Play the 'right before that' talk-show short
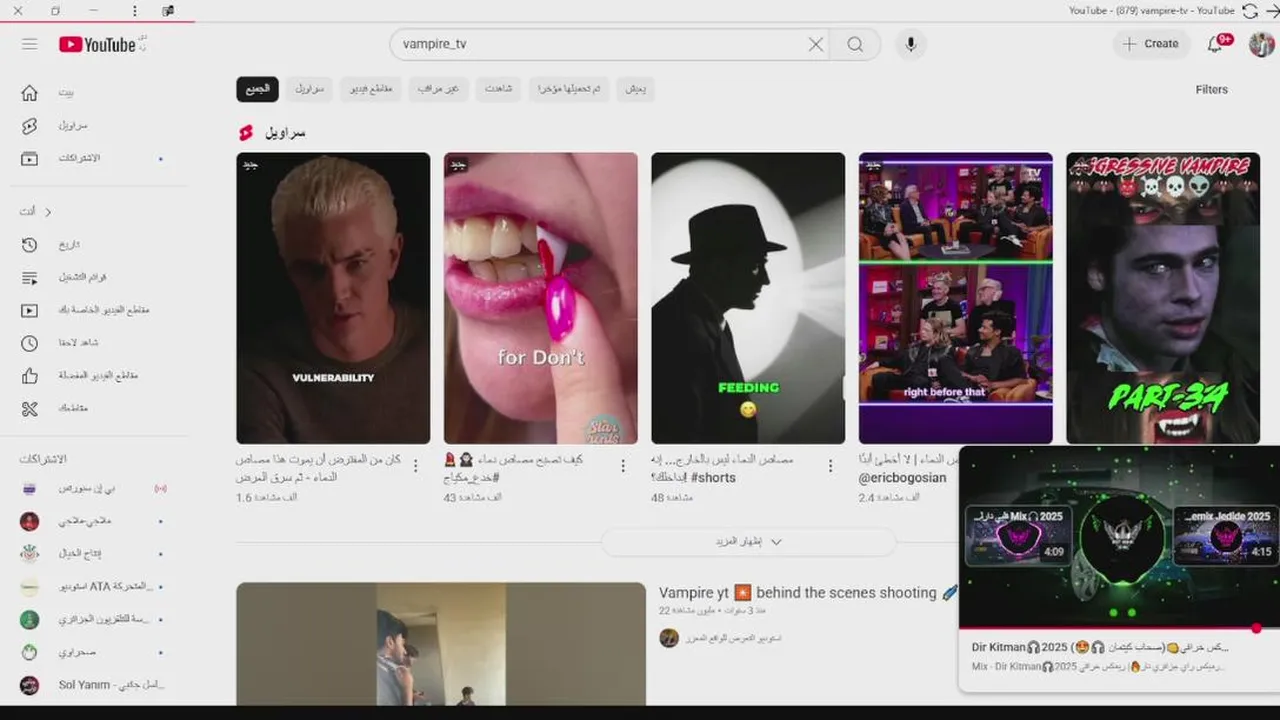 955,298
